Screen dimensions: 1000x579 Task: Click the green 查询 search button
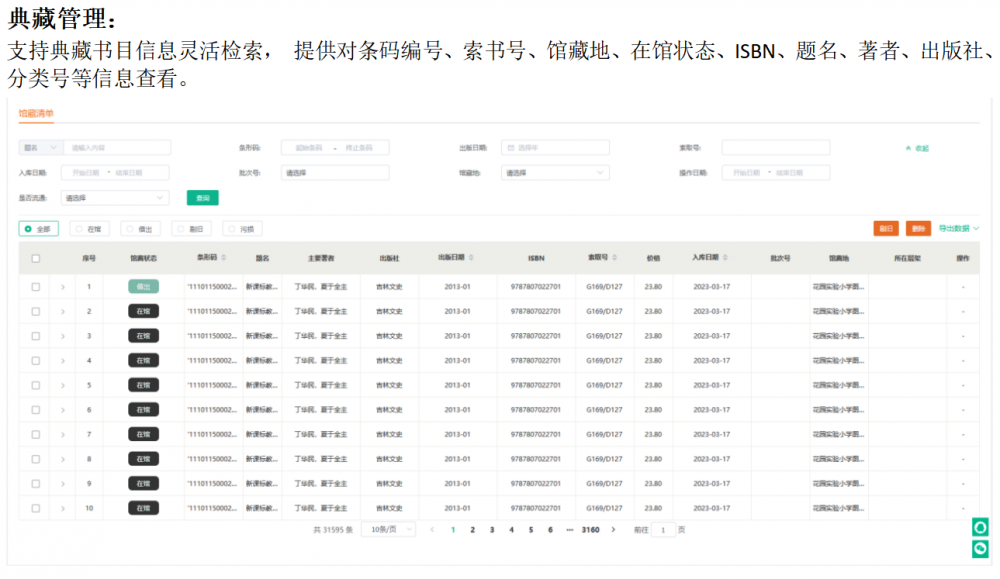[202, 198]
